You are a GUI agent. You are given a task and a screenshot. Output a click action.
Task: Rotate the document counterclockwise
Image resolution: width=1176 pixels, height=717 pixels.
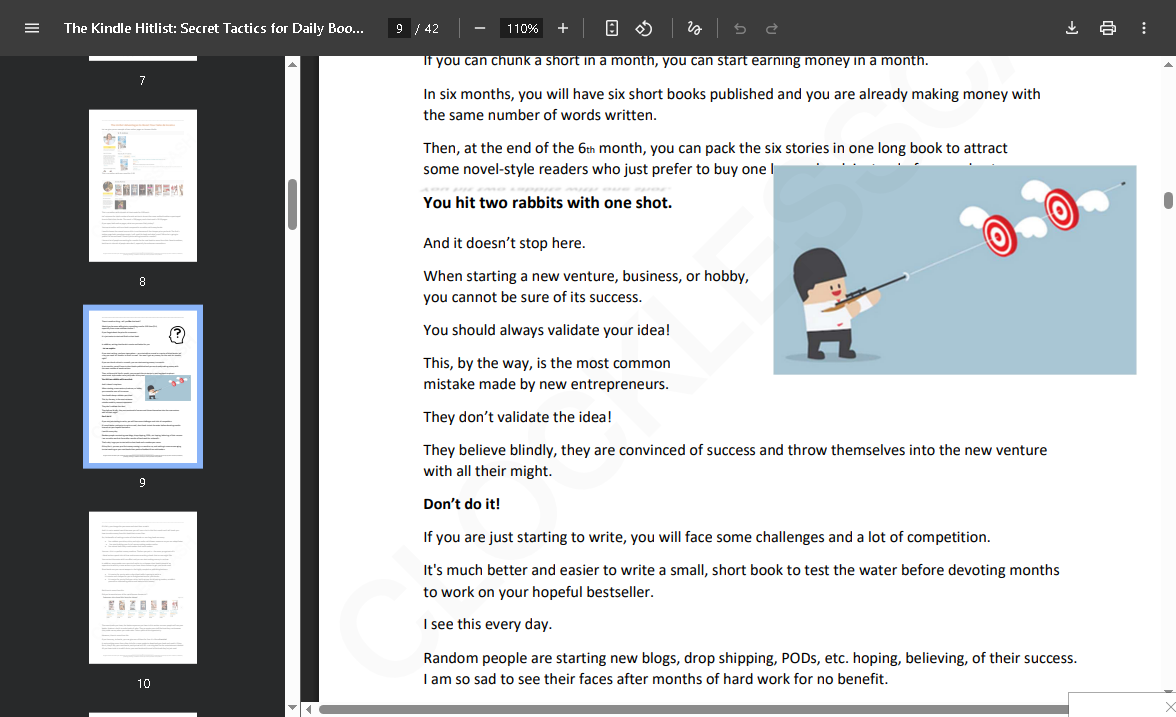coord(645,28)
